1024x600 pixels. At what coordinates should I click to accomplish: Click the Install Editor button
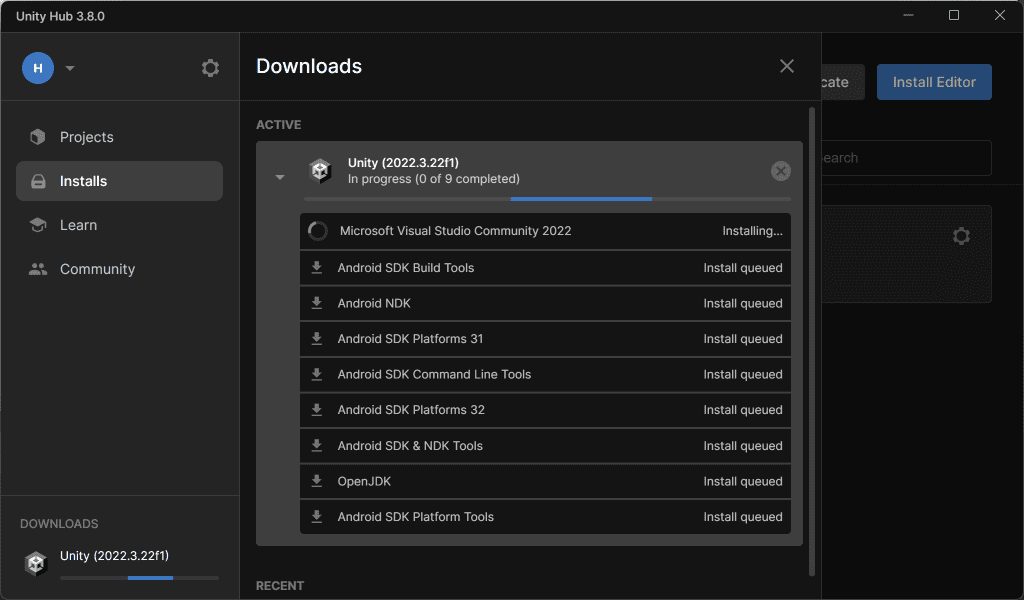coord(934,82)
